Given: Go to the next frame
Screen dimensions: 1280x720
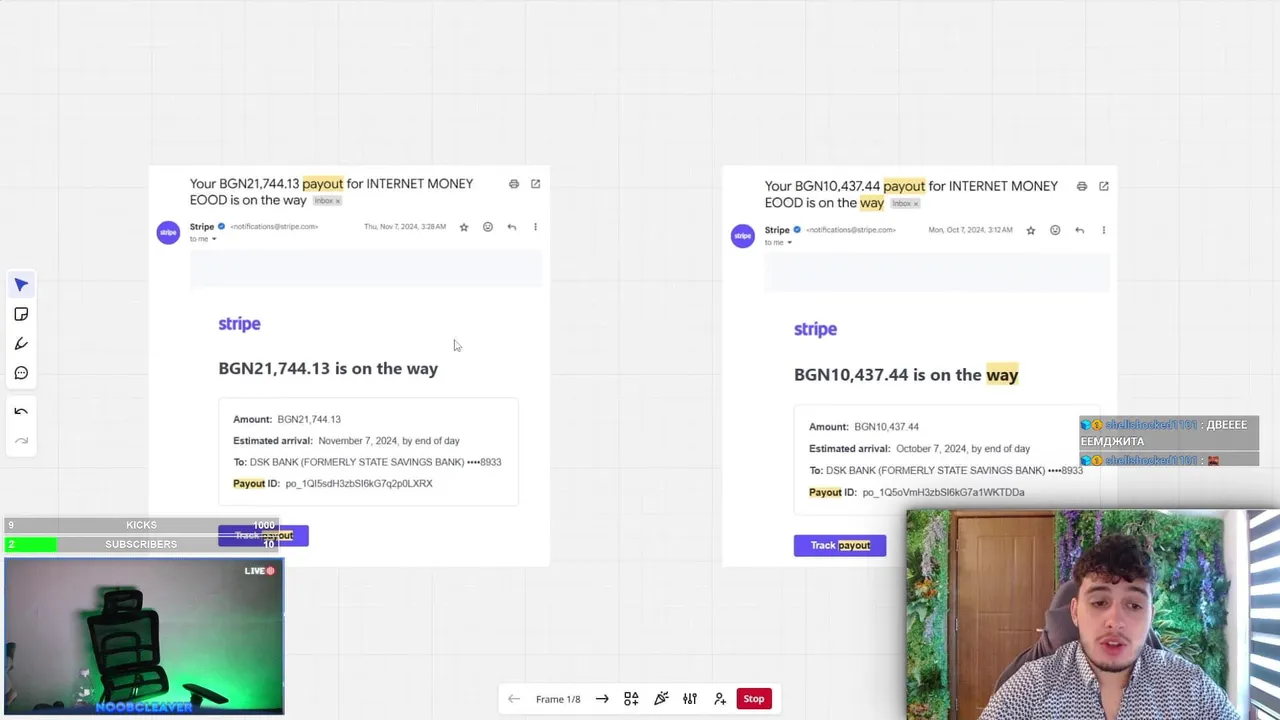Looking at the screenshot, I should tap(602, 699).
